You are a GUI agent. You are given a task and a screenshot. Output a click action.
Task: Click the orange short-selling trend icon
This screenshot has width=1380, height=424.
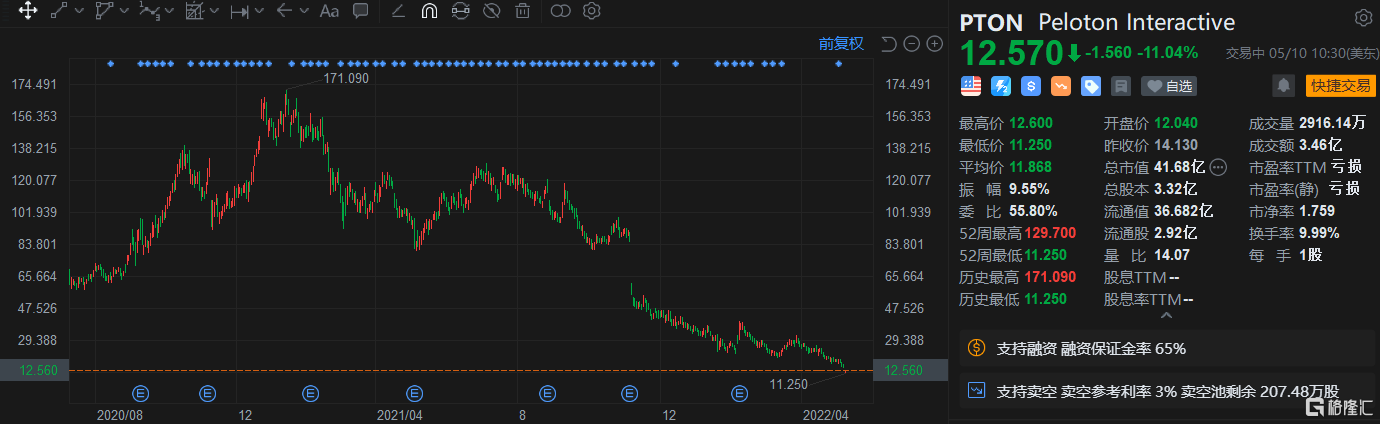pos(1061,86)
